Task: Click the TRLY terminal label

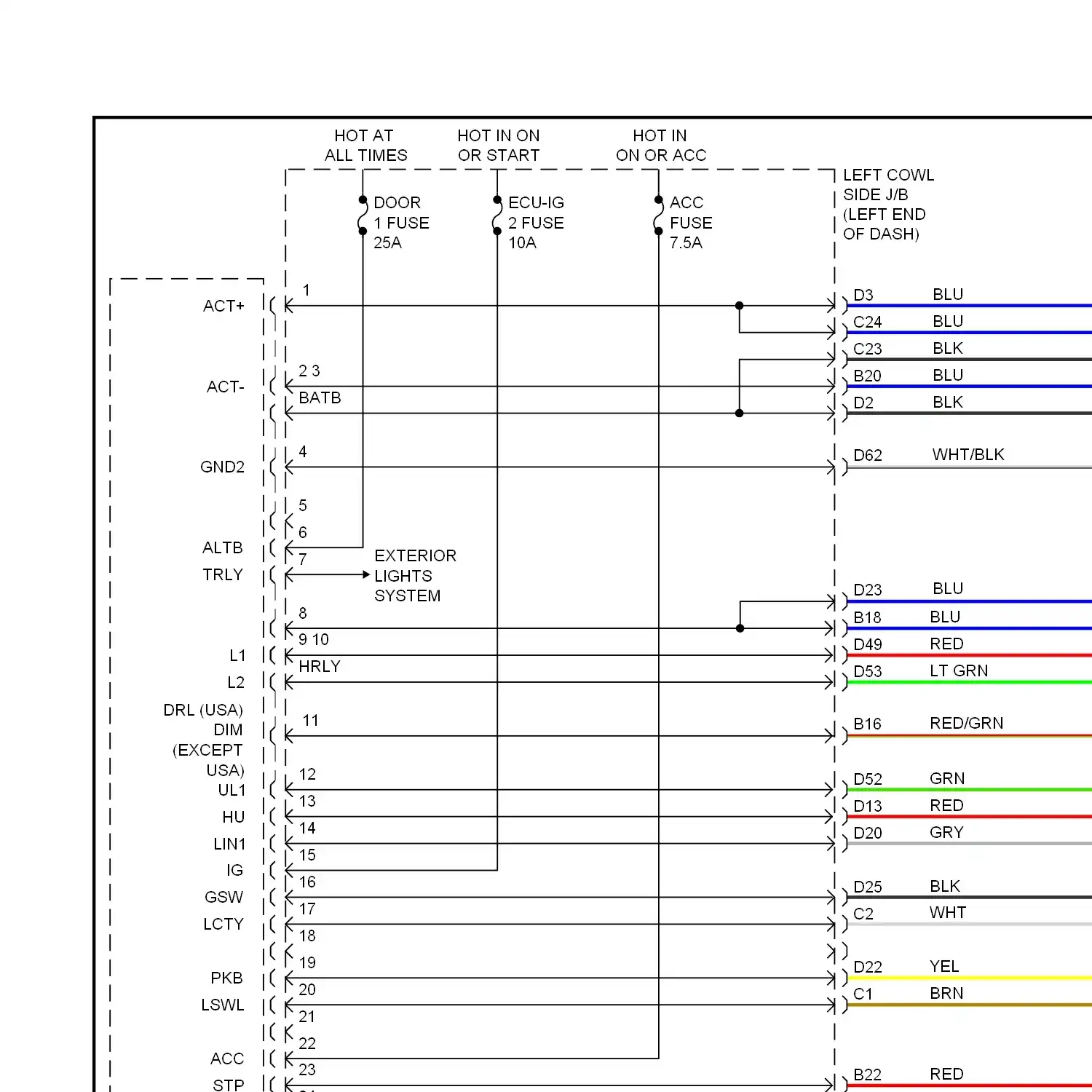Action: coord(222,574)
